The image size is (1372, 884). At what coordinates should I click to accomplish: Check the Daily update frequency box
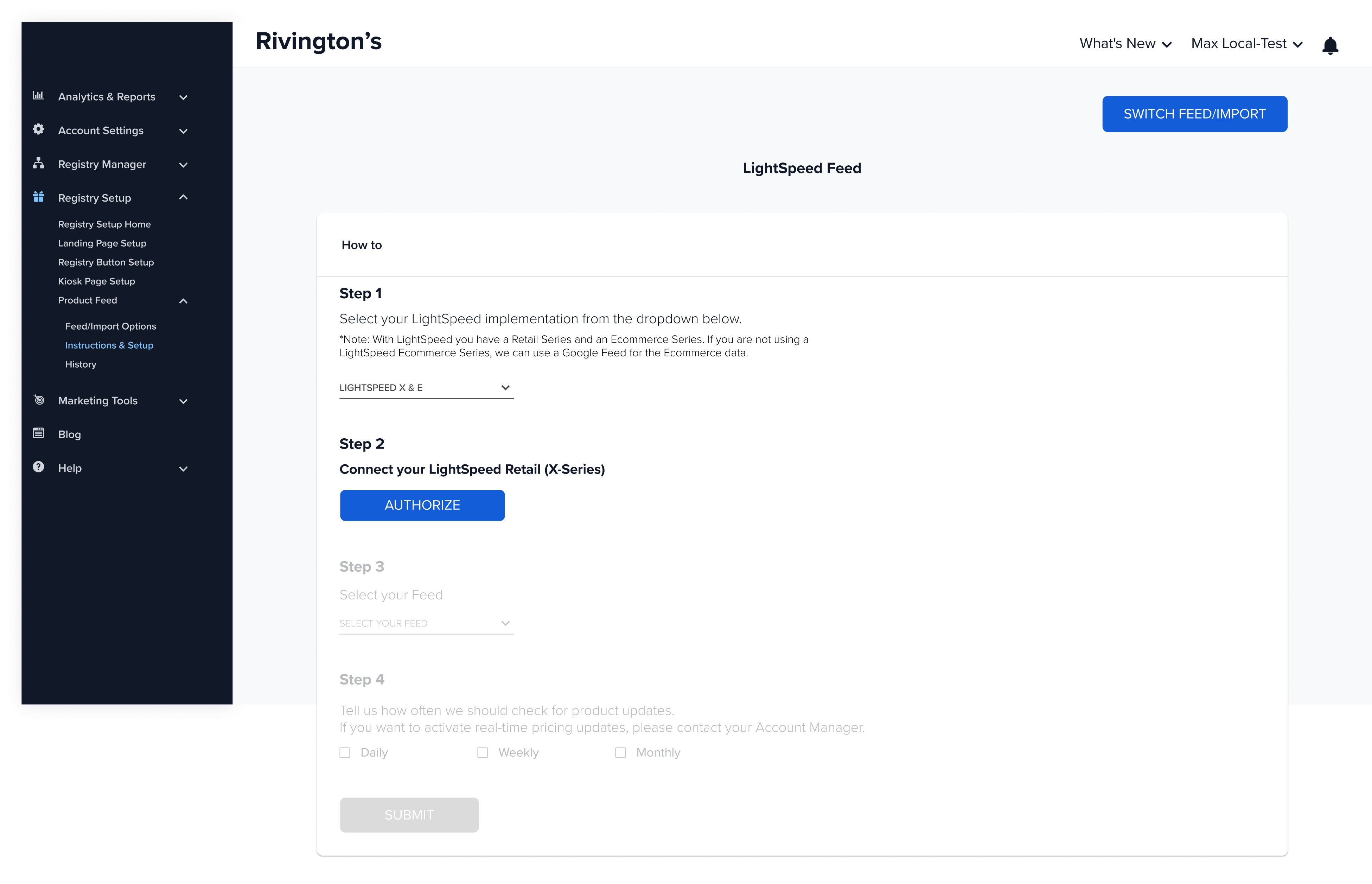coord(344,752)
